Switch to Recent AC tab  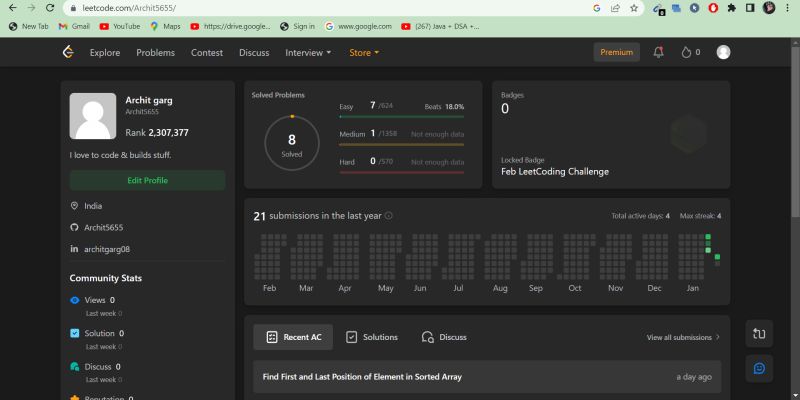[x=293, y=337]
